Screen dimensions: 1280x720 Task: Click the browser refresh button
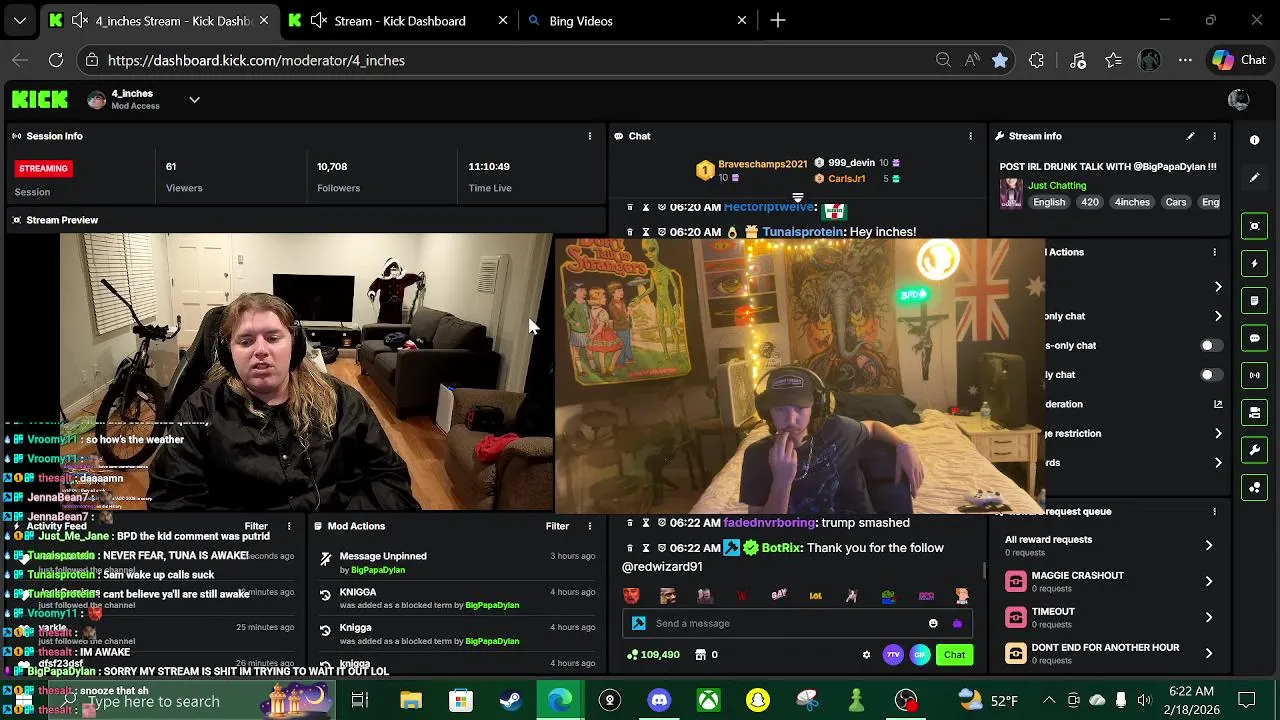[56, 60]
